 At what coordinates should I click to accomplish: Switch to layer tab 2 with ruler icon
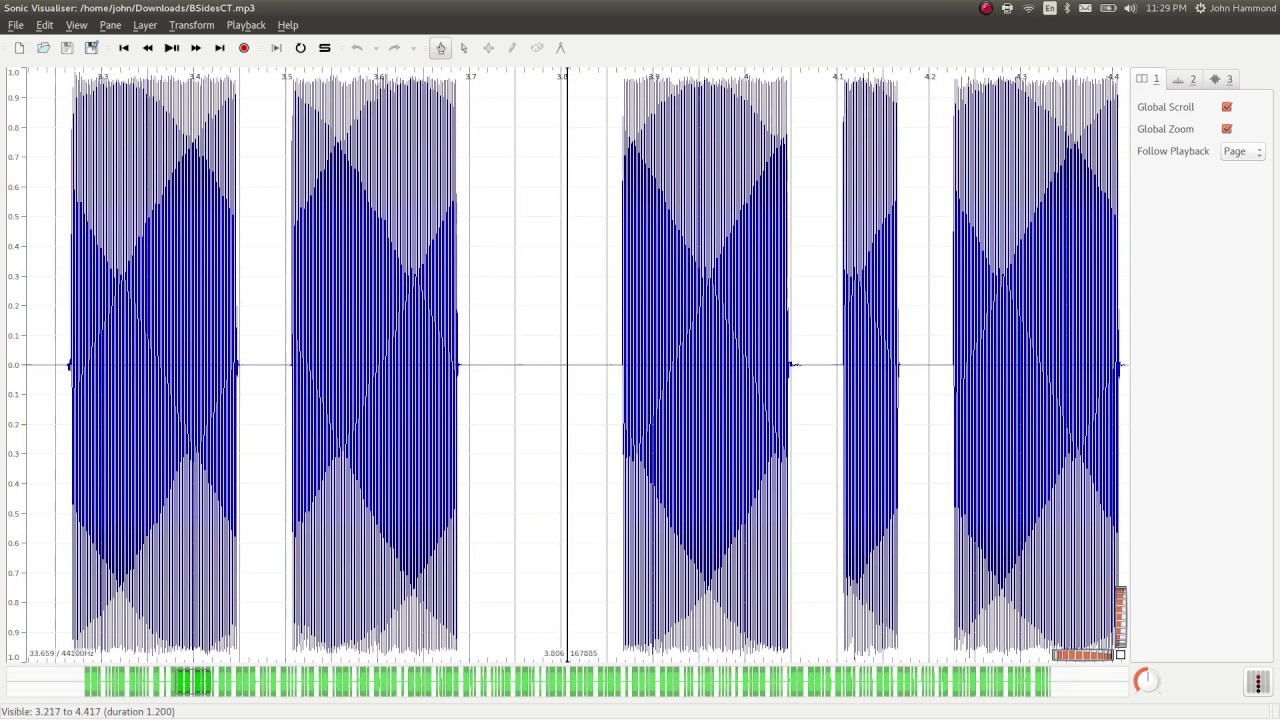pos(1184,79)
